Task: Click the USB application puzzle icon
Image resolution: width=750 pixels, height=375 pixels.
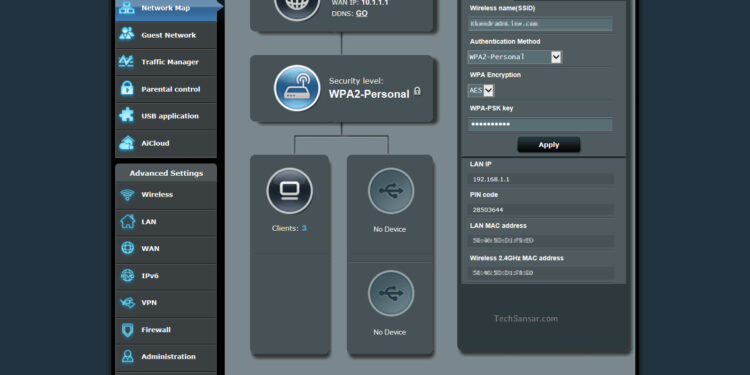Action: tap(127, 115)
